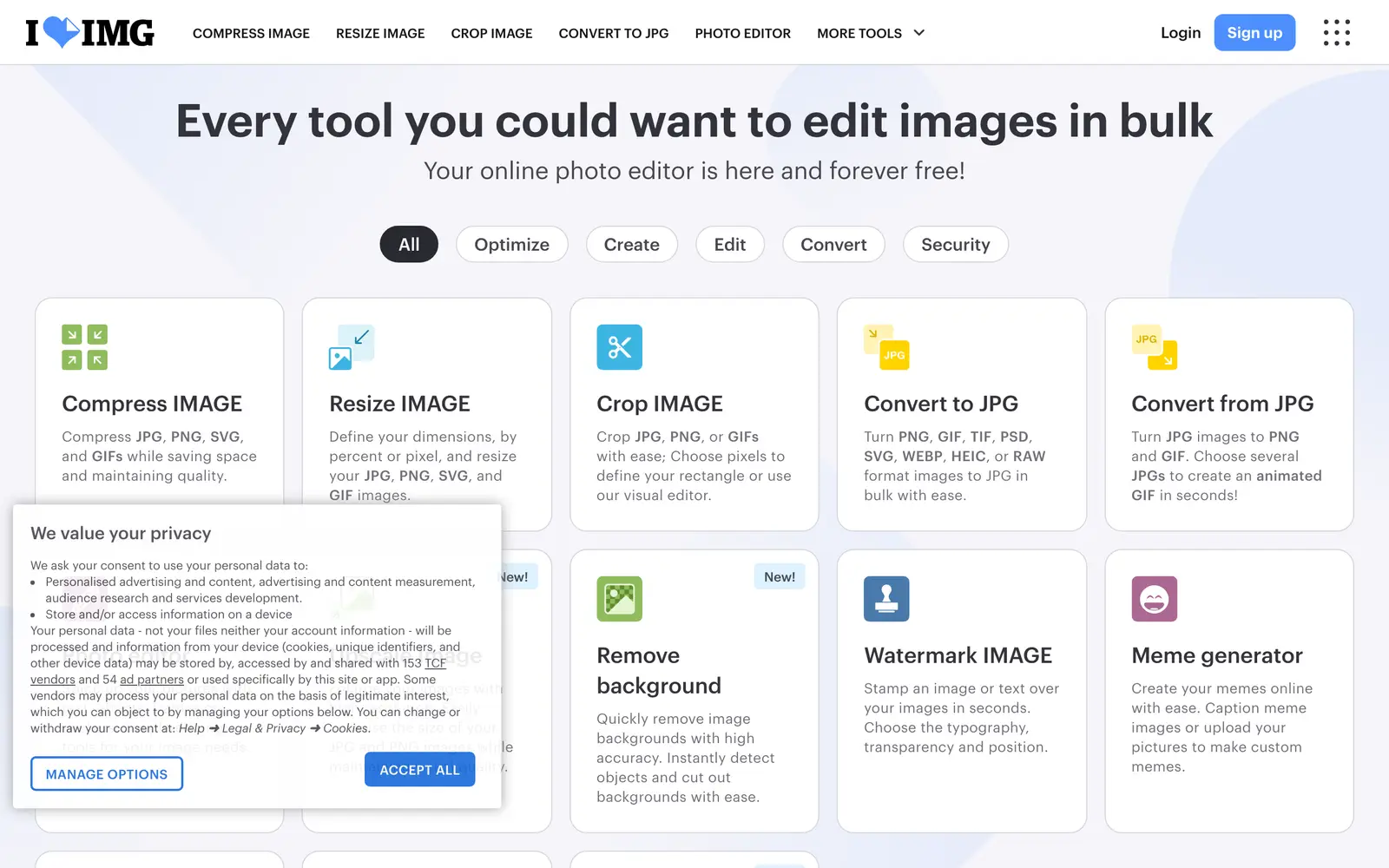The height and width of the screenshot is (868, 1389).
Task: Click the Convert to JPG icon
Action: (886, 347)
